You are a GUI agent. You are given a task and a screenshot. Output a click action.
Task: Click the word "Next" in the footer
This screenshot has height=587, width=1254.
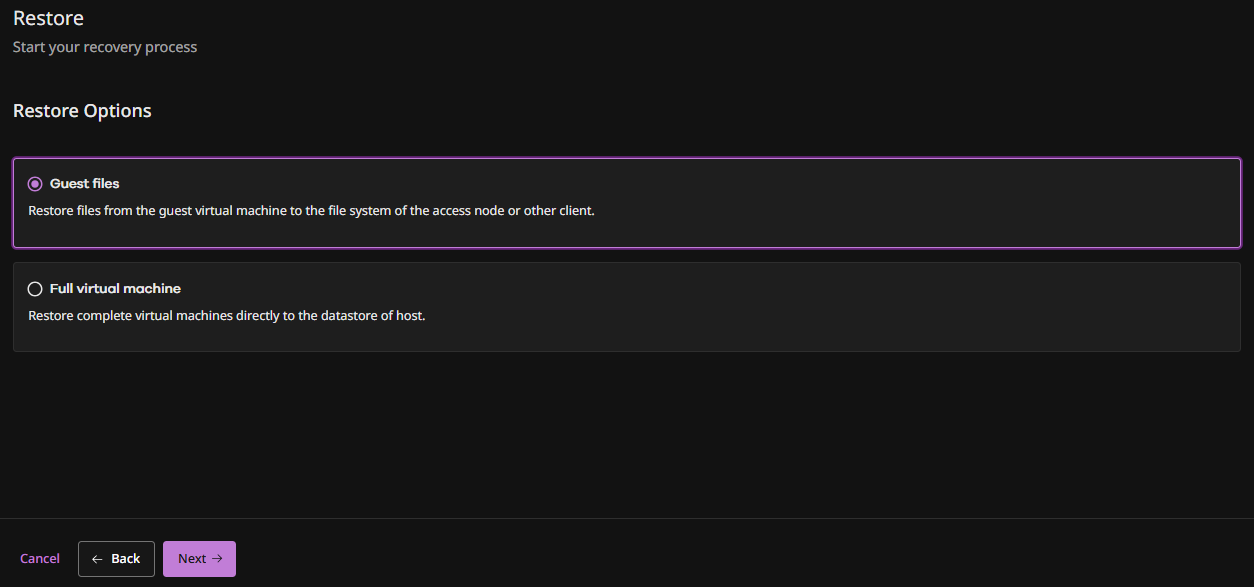coord(192,559)
